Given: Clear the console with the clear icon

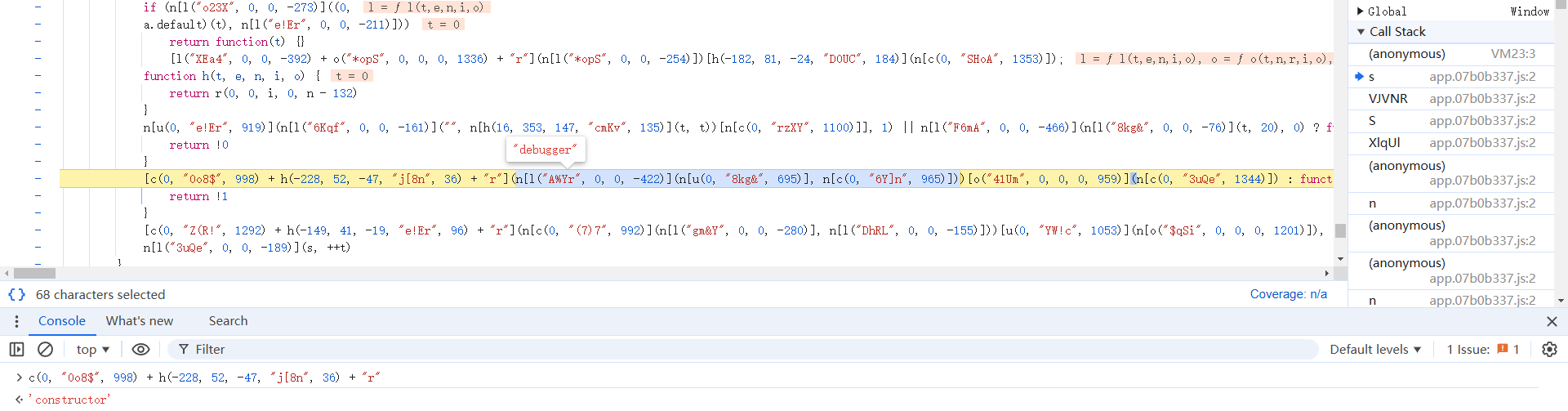Looking at the screenshot, I should pos(46,349).
